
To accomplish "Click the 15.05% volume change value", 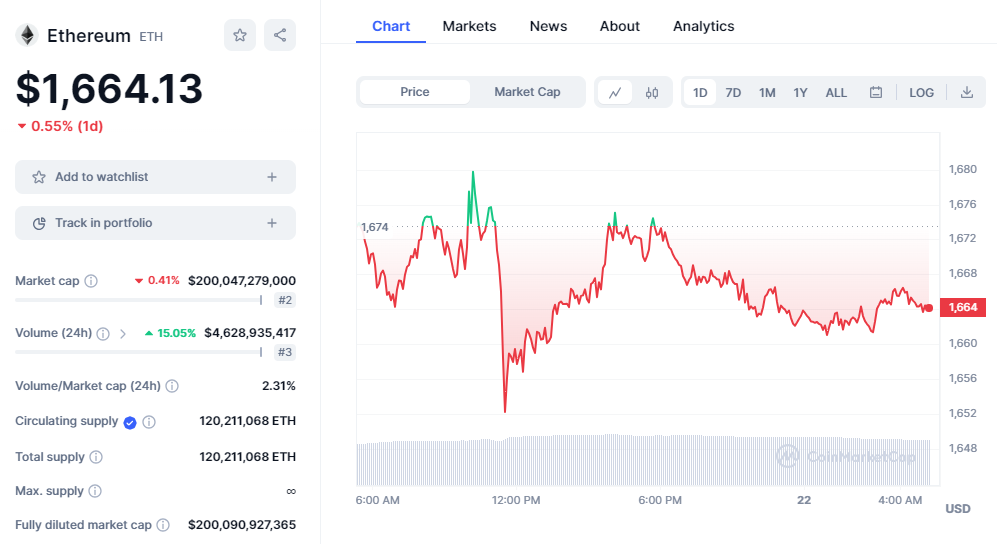I will 170,333.
